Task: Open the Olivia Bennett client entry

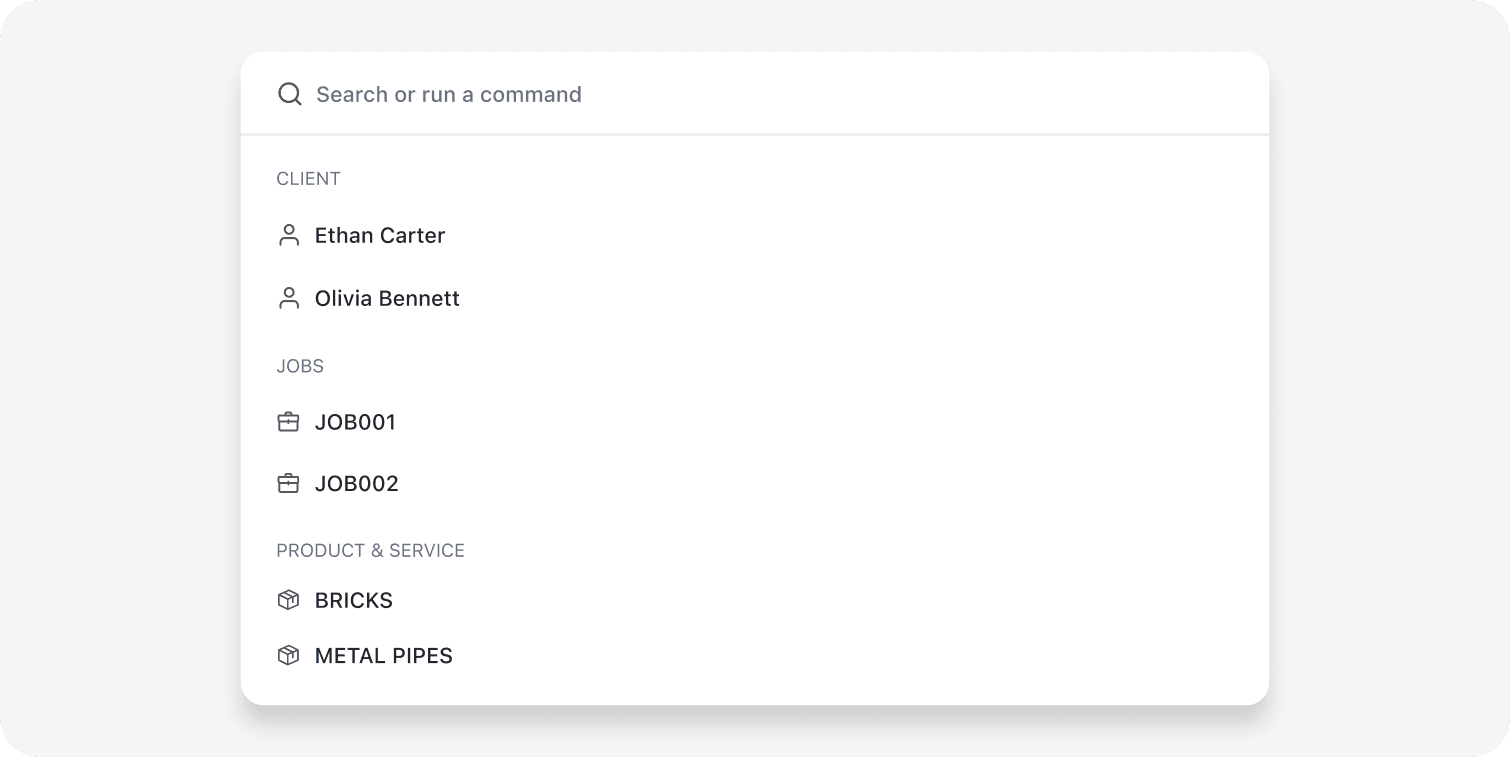Action: pos(387,298)
